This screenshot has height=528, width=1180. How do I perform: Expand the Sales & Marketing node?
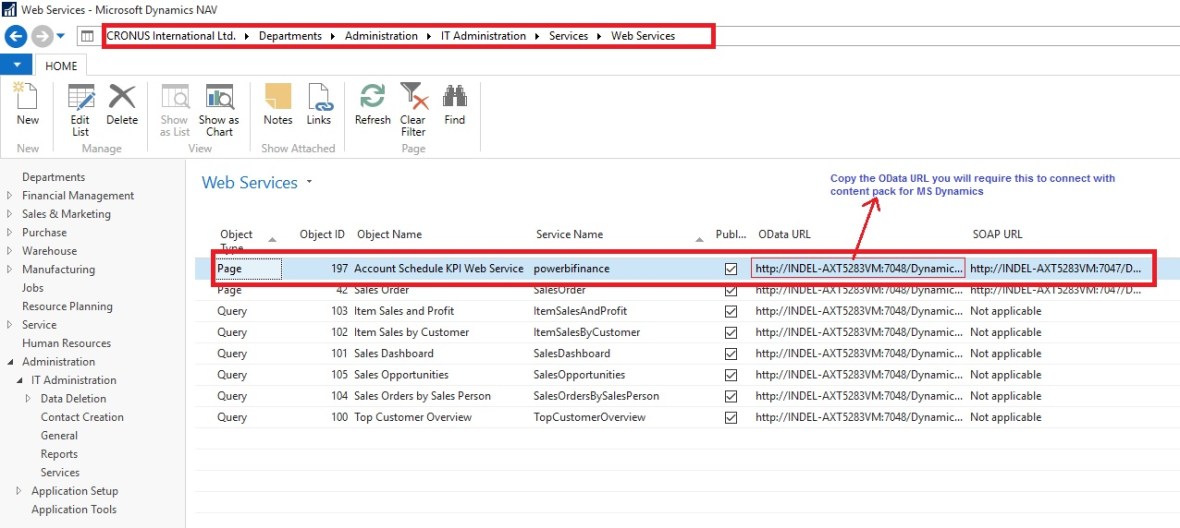pyautogui.click(x=9, y=214)
